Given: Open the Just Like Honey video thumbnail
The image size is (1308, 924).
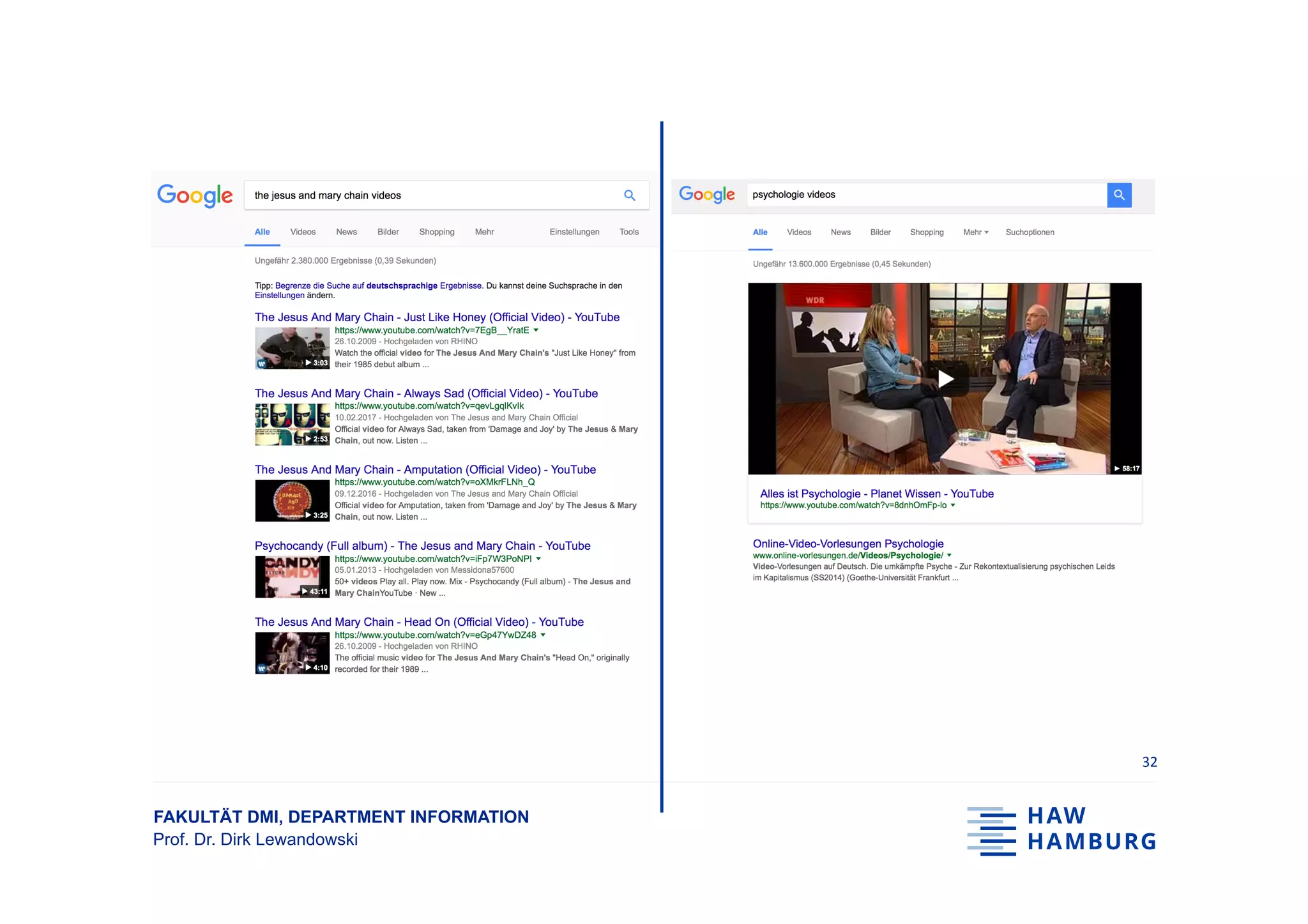Looking at the screenshot, I should (x=292, y=348).
